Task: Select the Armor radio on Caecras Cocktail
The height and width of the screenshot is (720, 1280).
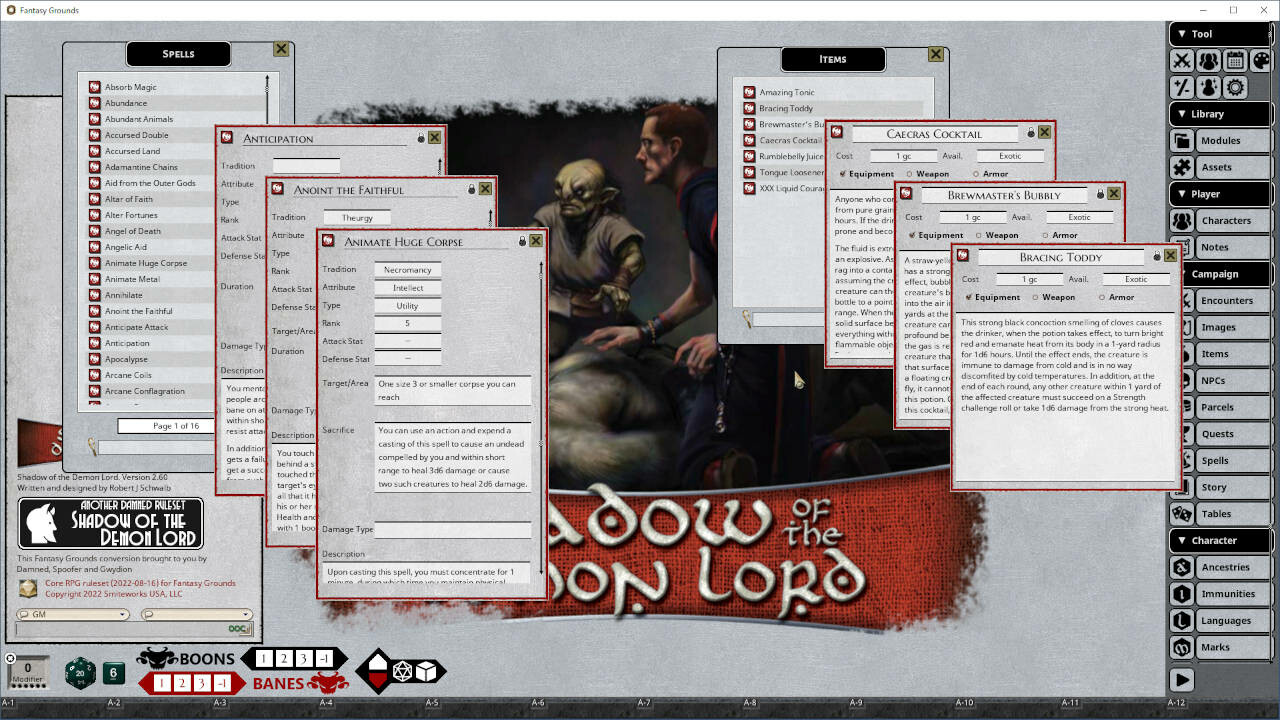Action: 976,174
